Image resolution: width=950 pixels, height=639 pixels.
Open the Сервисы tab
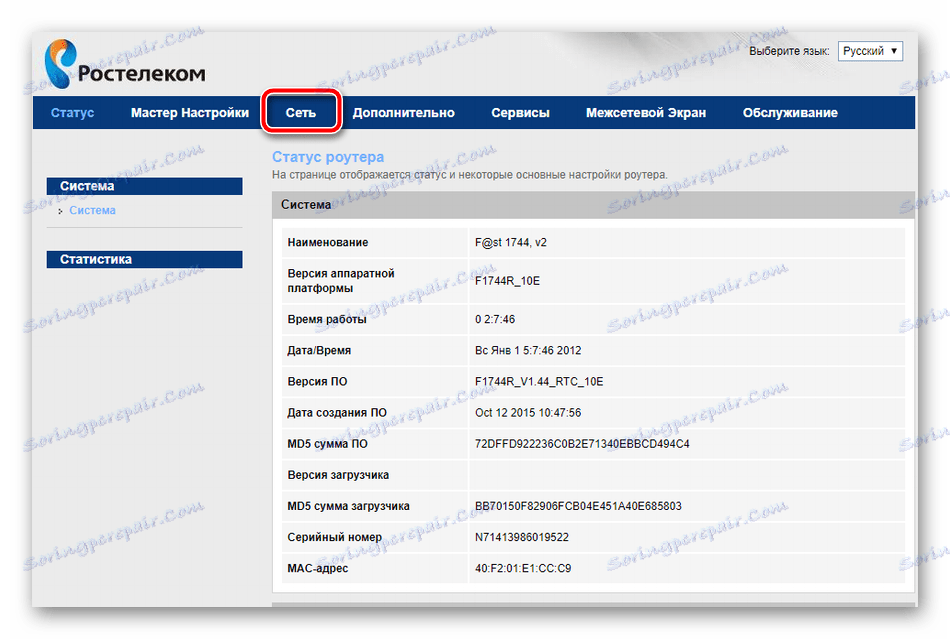(519, 112)
